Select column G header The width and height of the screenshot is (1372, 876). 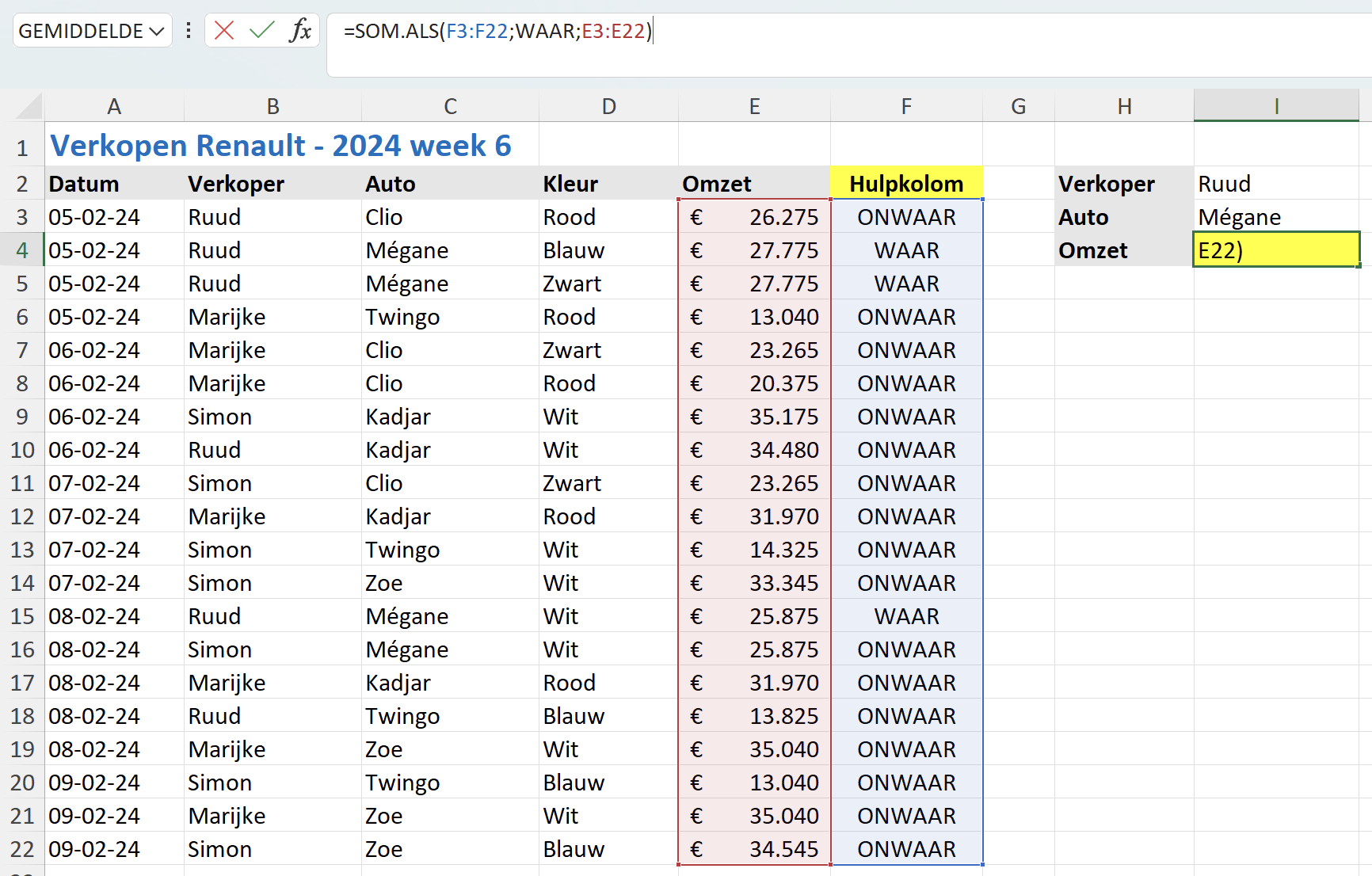(1019, 106)
